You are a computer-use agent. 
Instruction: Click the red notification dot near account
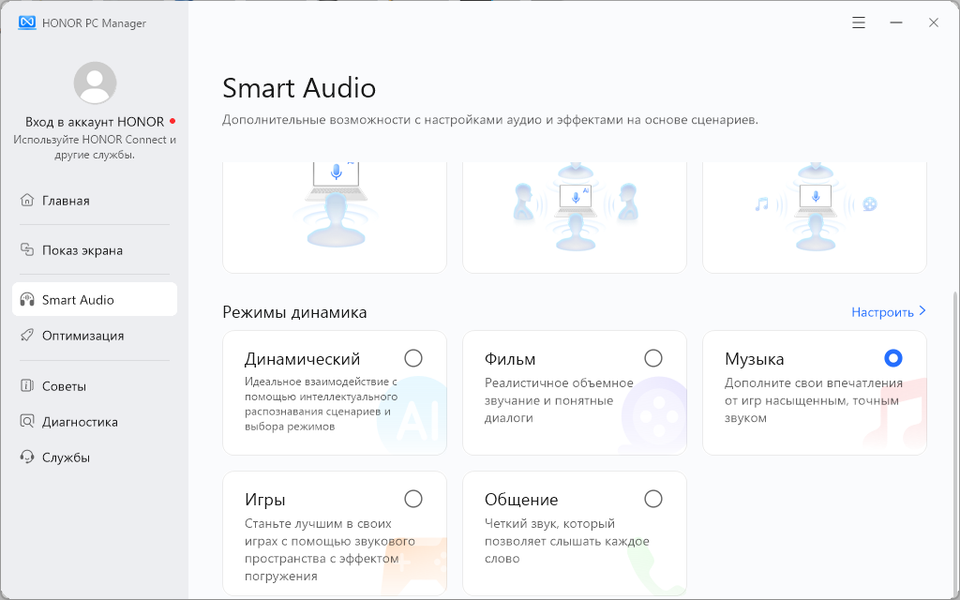click(x=172, y=121)
